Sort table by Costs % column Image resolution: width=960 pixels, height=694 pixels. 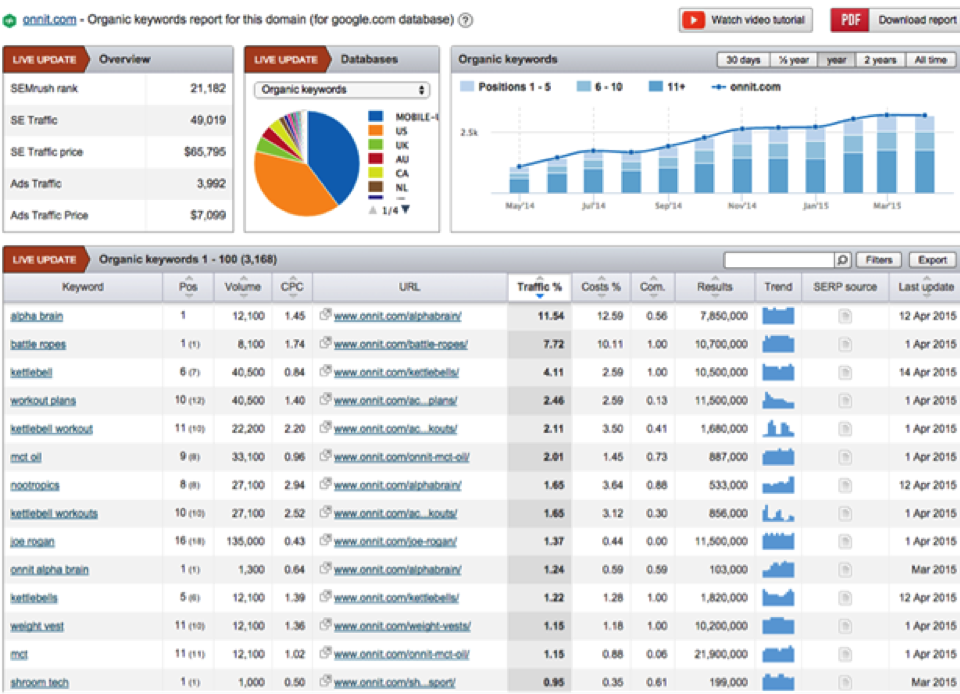(x=601, y=287)
